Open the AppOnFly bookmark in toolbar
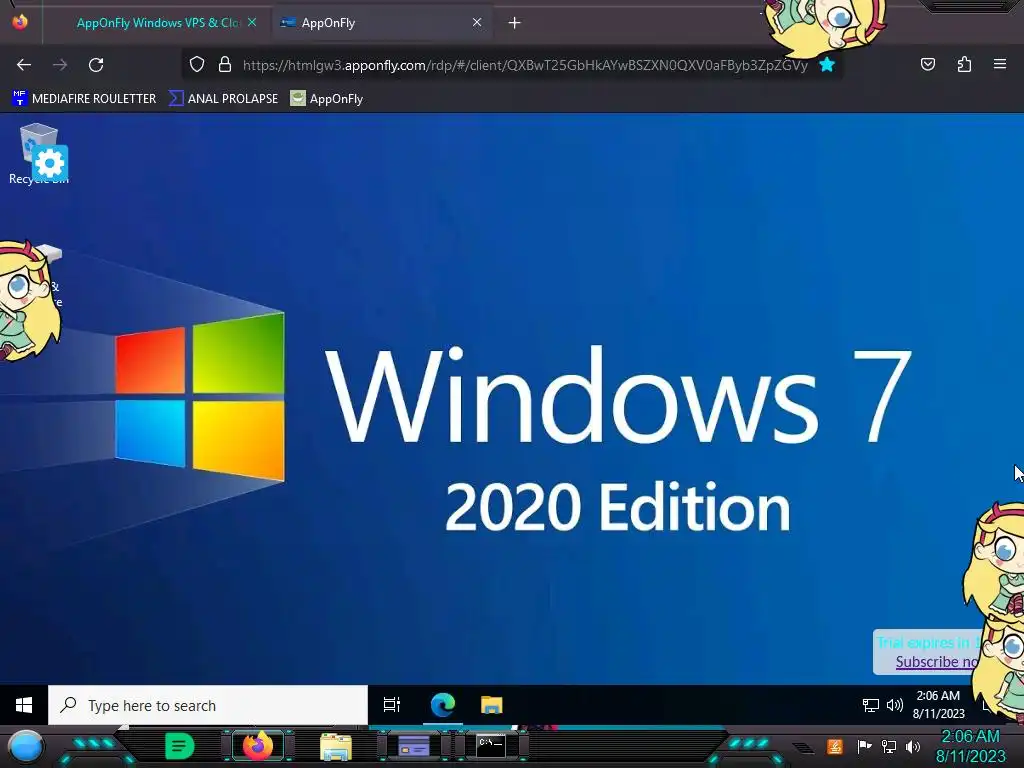The height and width of the screenshot is (768, 1024). tap(327, 99)
